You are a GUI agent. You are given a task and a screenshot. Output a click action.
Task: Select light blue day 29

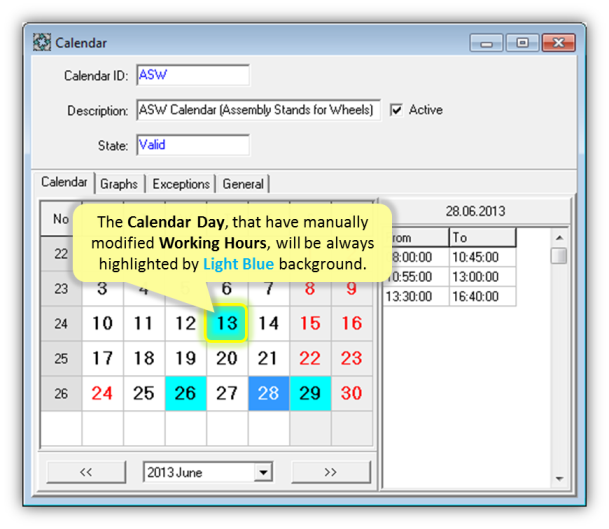pyautogui.click(x=310, y=393)
